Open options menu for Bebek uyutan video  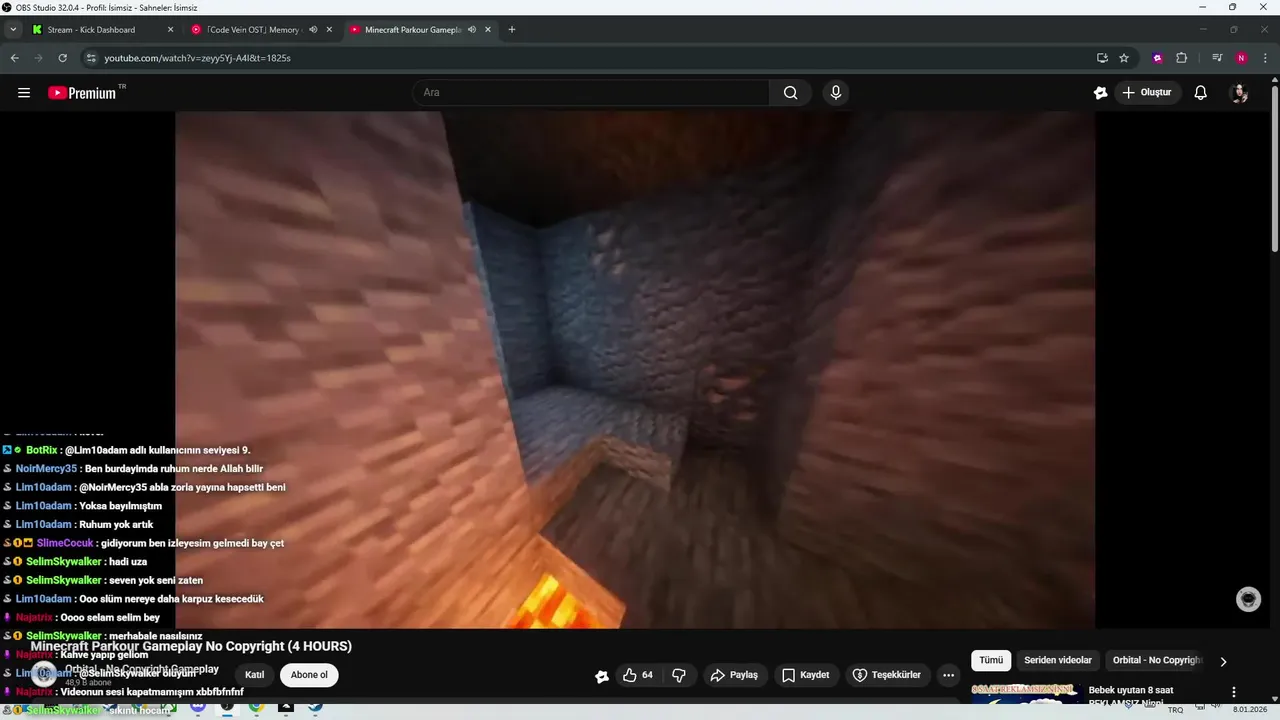(x=1234, y=692)
